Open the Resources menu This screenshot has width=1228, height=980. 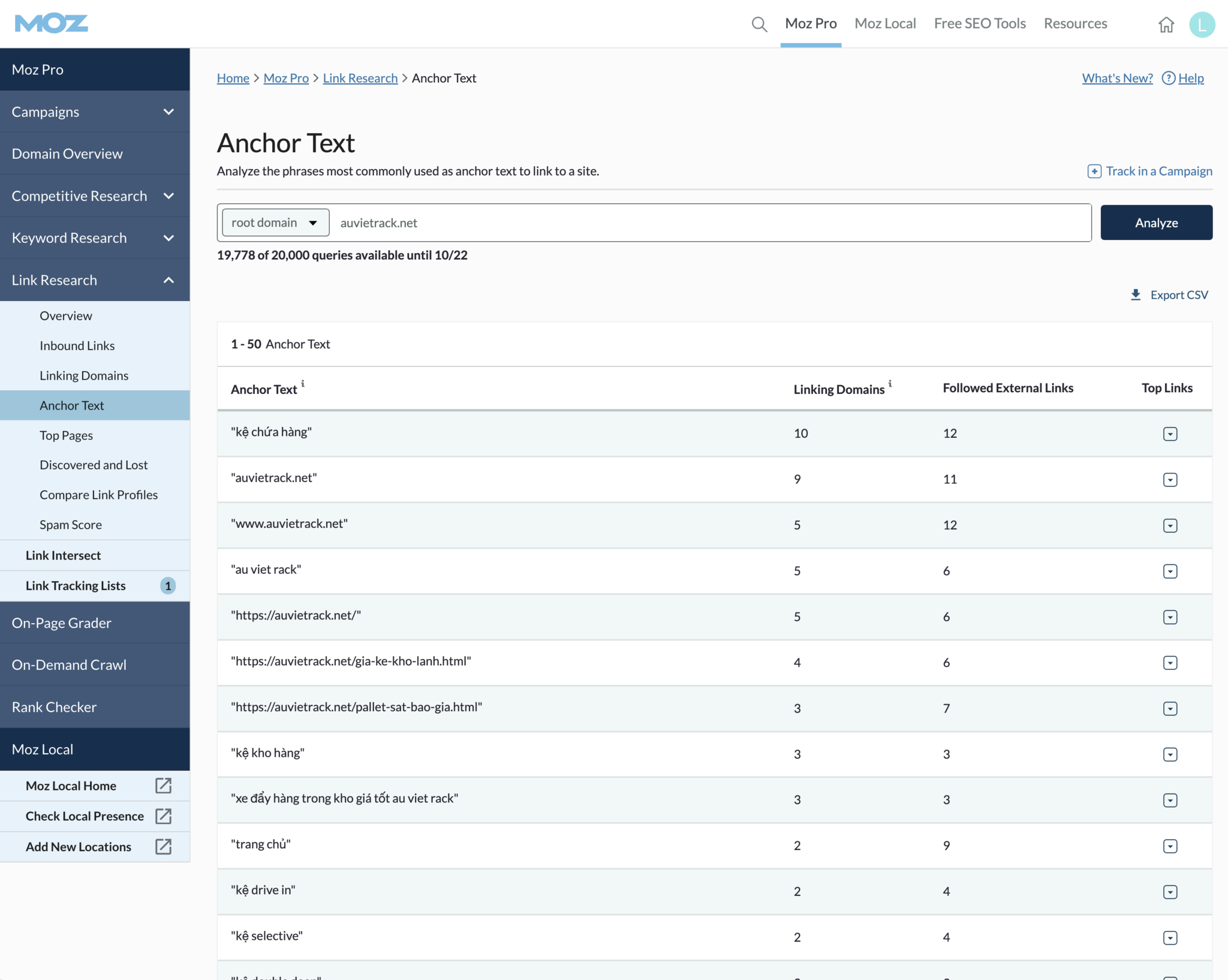(x=1075, y=23)
